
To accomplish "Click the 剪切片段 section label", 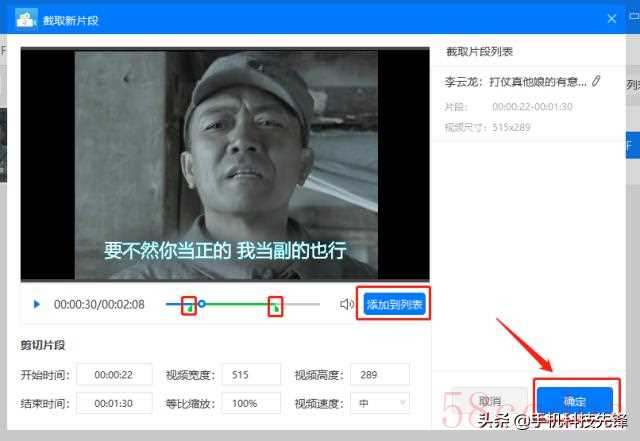I will click(43, 345).
